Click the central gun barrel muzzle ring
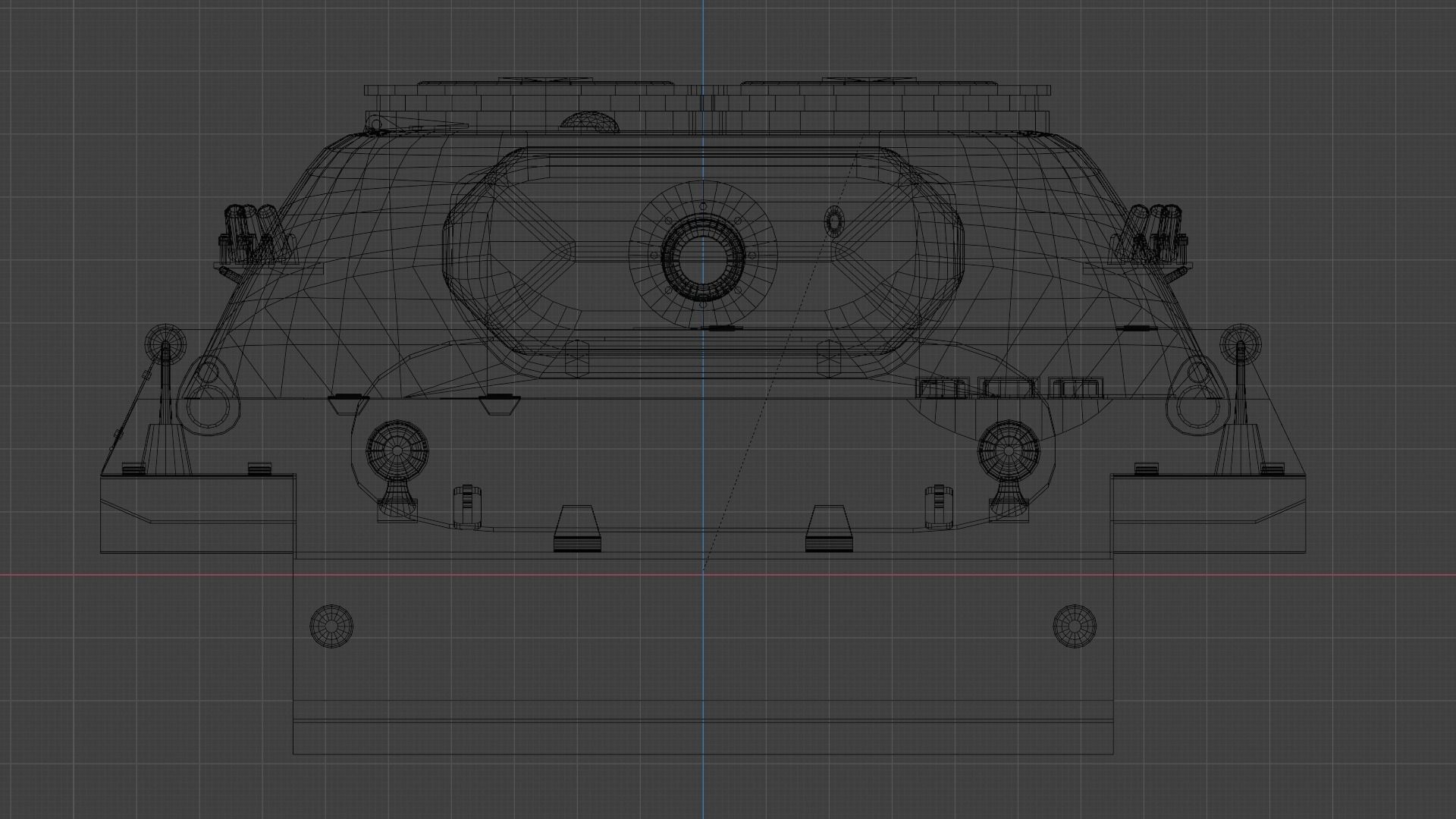This screenshot has height=819, width=1456. [x=703, y=257]
